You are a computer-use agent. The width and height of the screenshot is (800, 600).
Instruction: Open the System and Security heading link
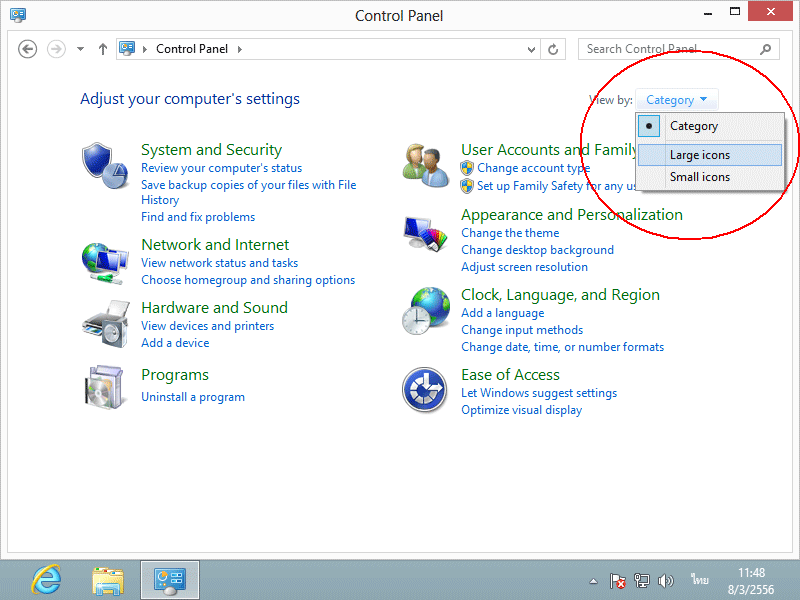[x=211, y=149]
